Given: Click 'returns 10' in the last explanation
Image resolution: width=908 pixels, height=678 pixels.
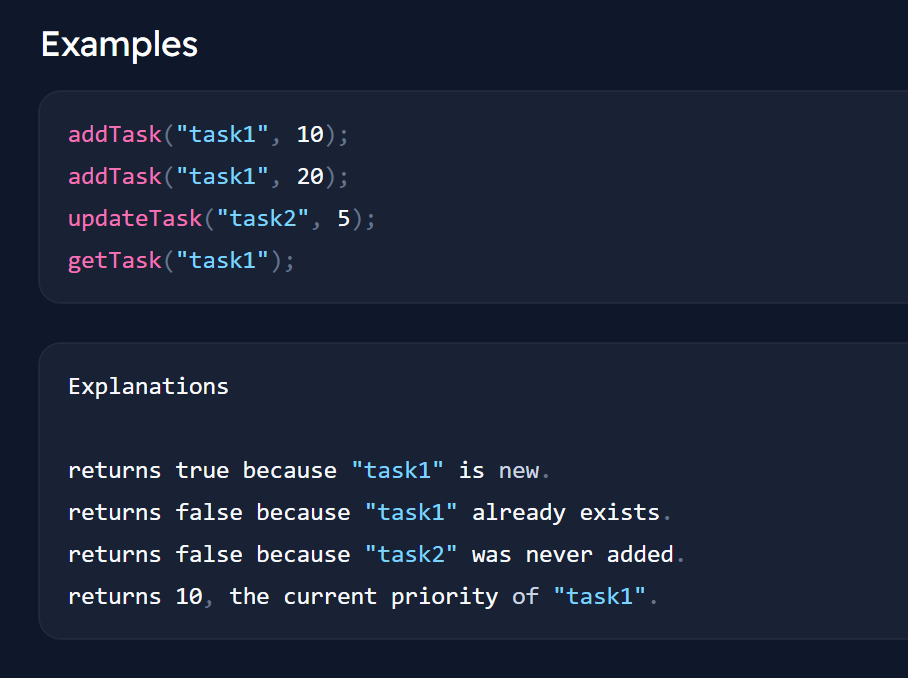Looking at the screenshot, I should click(x=135, y=597).
